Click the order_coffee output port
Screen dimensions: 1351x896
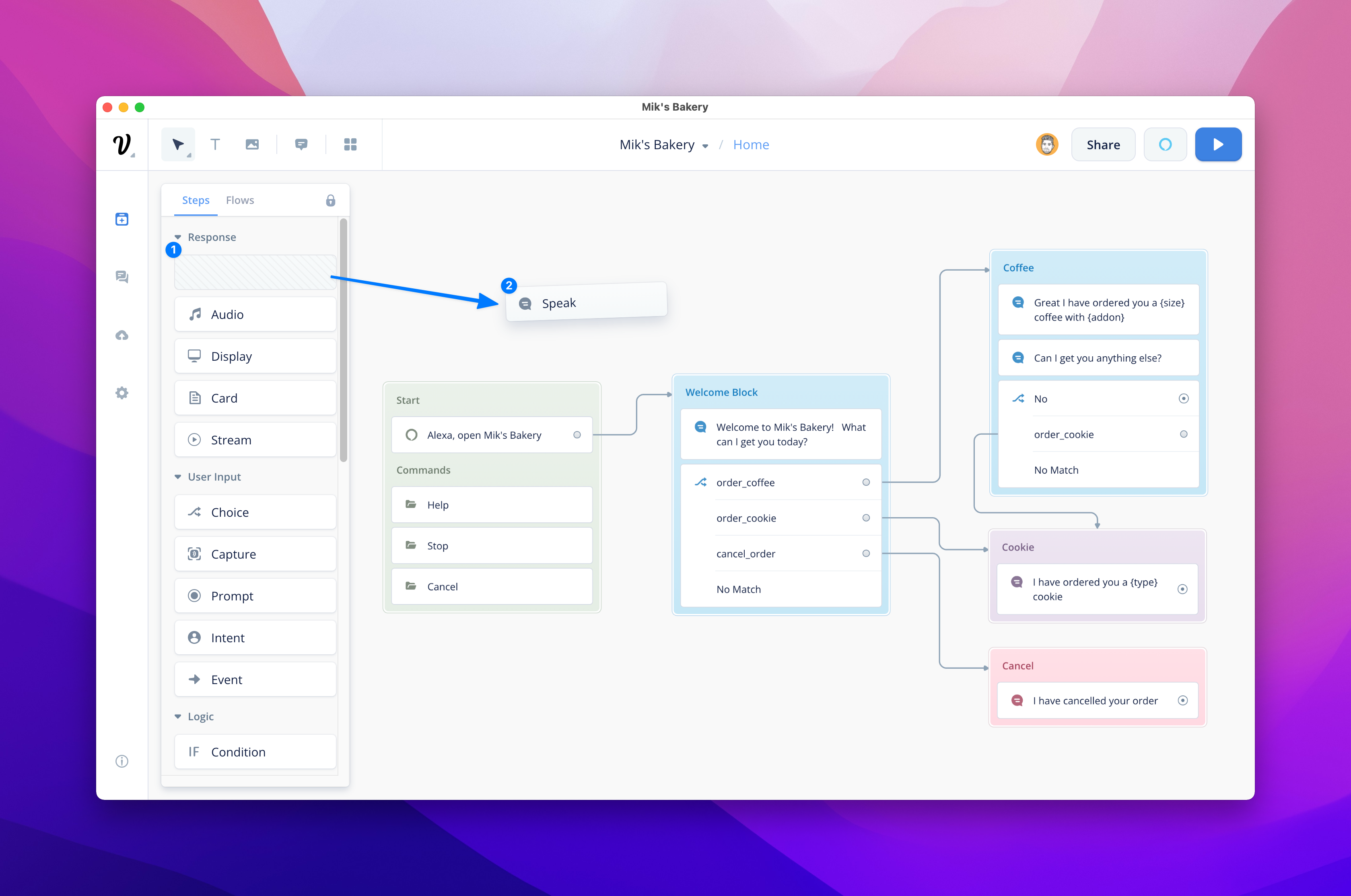coord(866,482)
